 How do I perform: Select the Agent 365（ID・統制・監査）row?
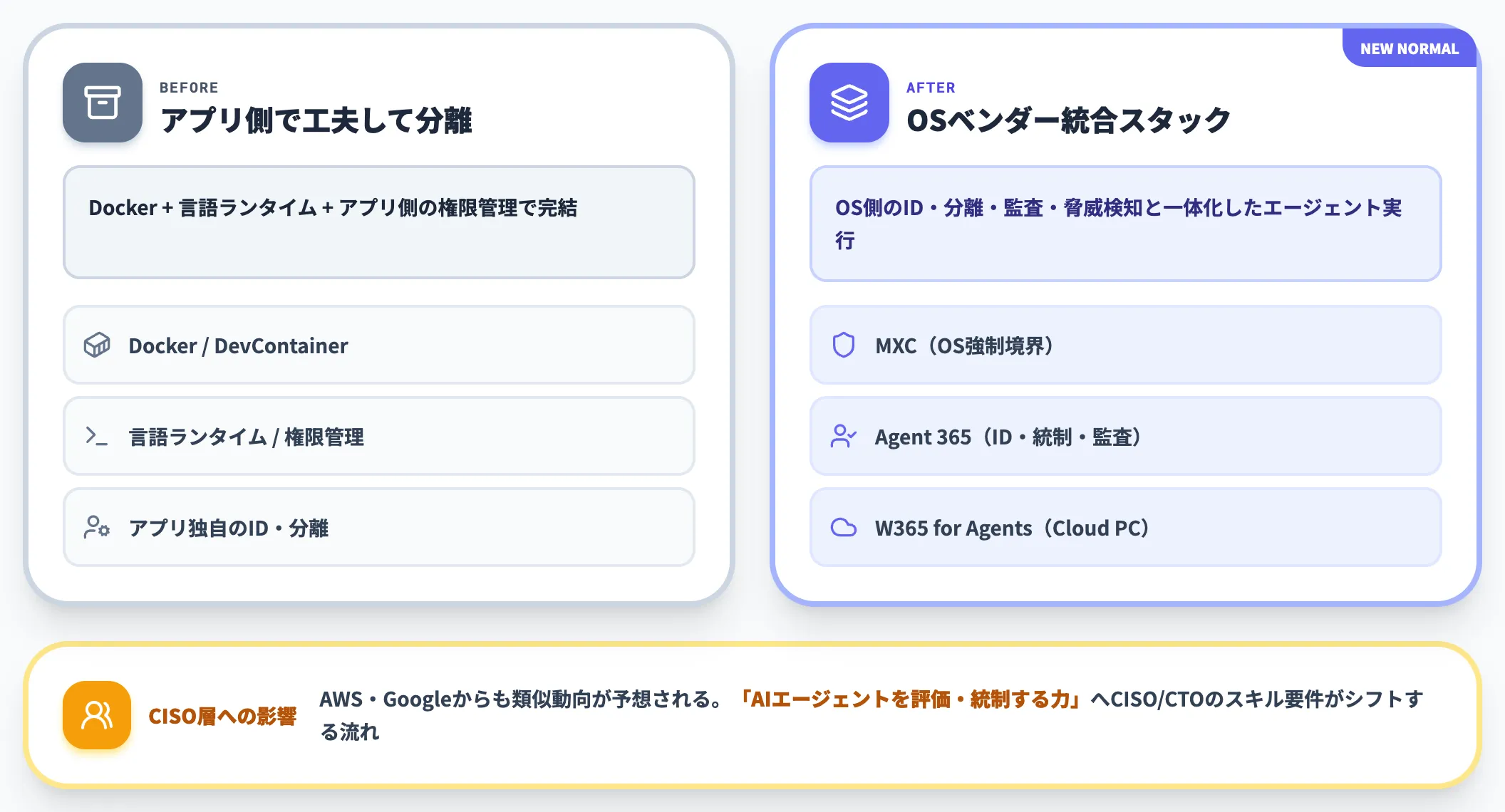coord(1126,436)
